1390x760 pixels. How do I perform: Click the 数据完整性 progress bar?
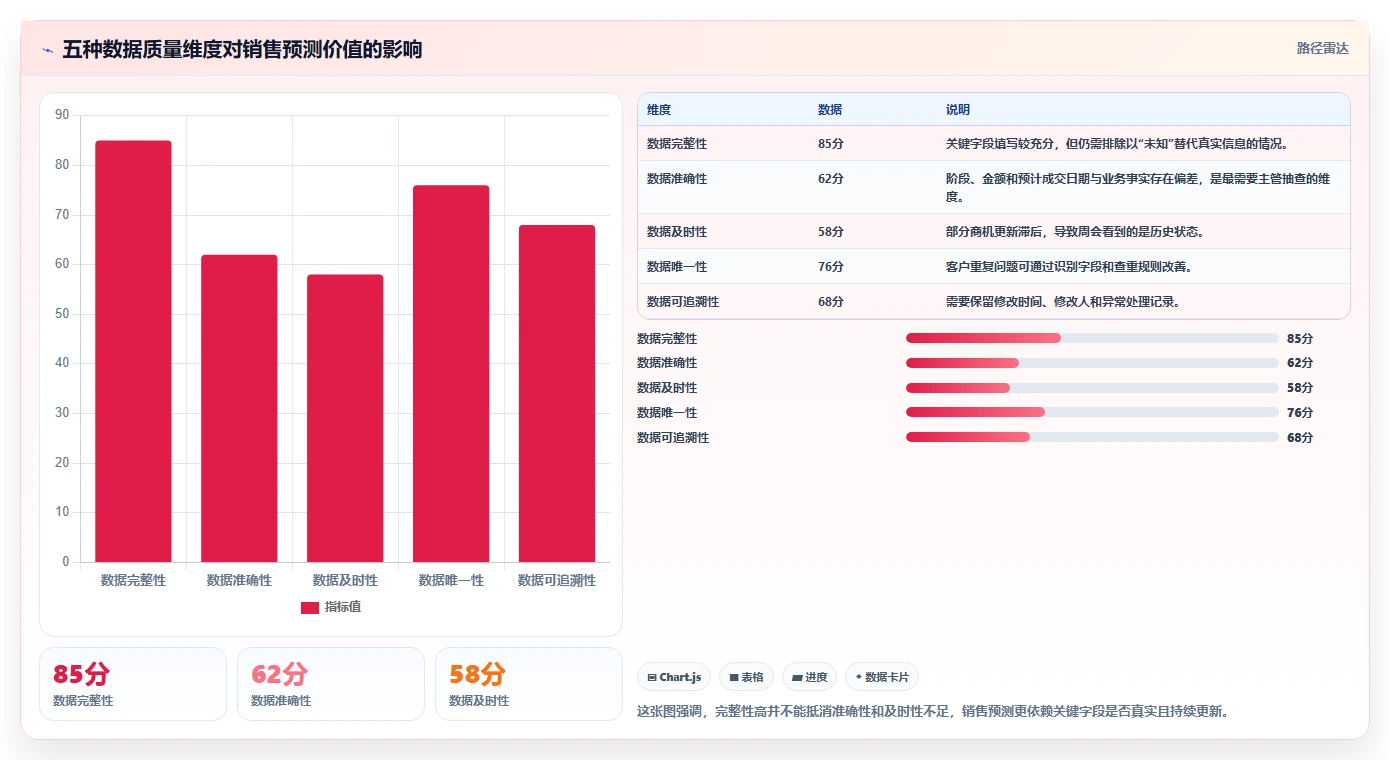(x=1092, y=338)
